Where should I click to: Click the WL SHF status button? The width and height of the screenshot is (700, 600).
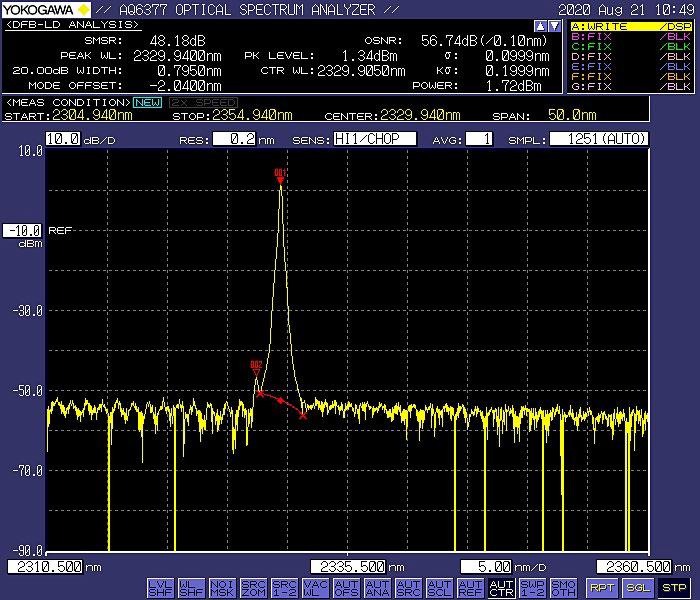[191, 588]
